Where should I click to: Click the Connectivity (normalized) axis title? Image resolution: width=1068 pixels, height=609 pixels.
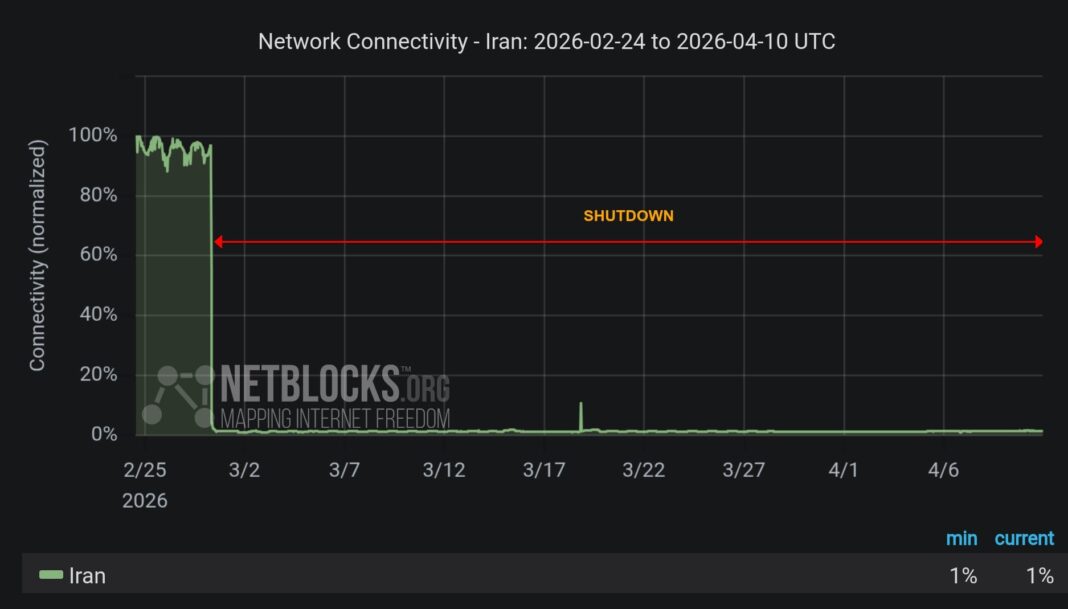[38, 256]
